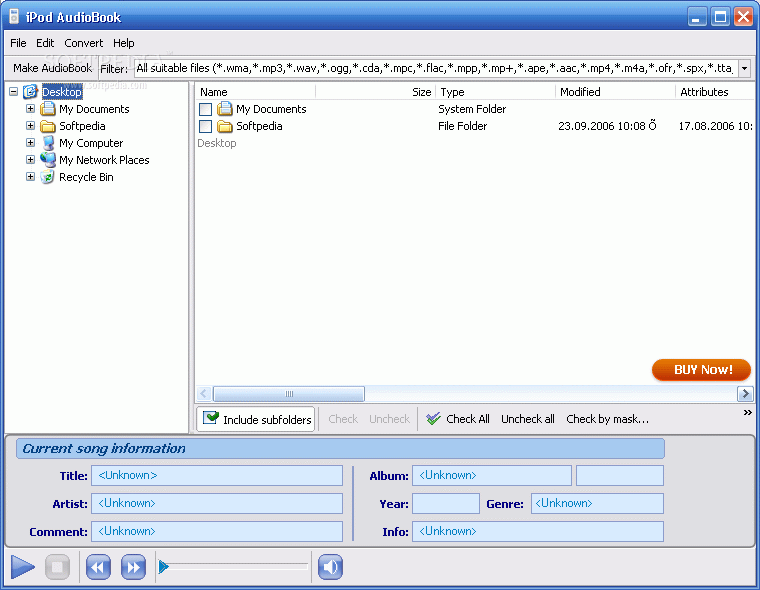The image size is (760, 590).
Task: Select the 23.09.2006 10:08 modified date cell
Action: click(607, 126)
